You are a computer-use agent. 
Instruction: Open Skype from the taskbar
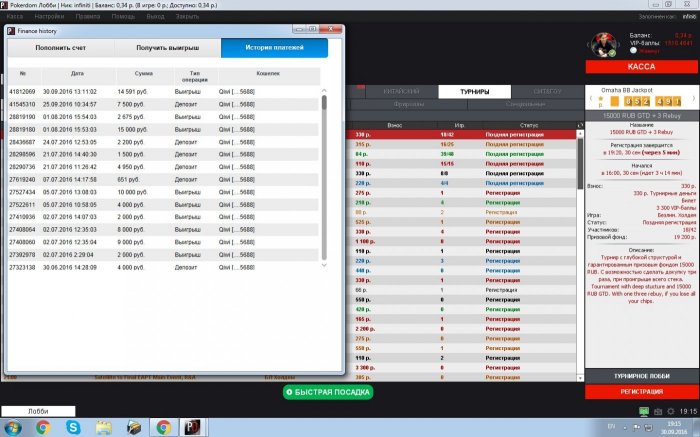73,427
